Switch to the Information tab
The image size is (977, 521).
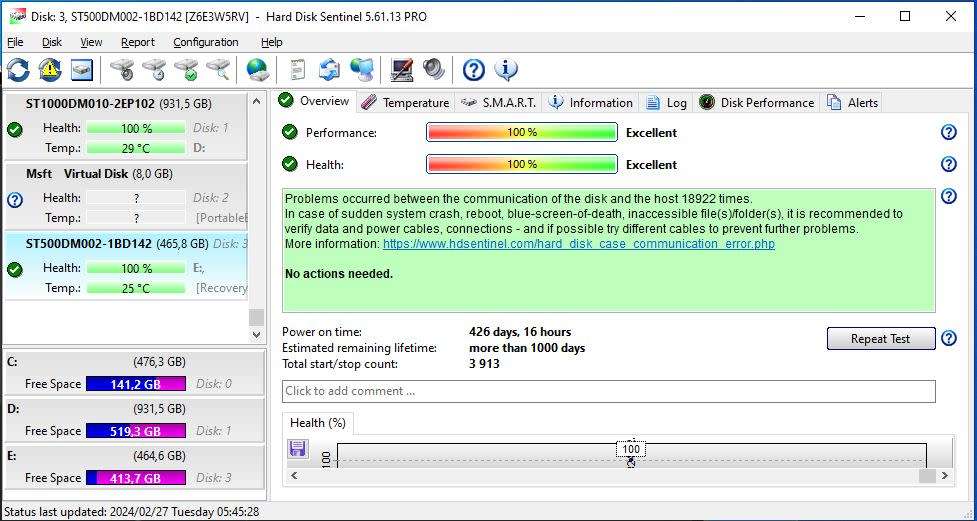coord(590,103)
